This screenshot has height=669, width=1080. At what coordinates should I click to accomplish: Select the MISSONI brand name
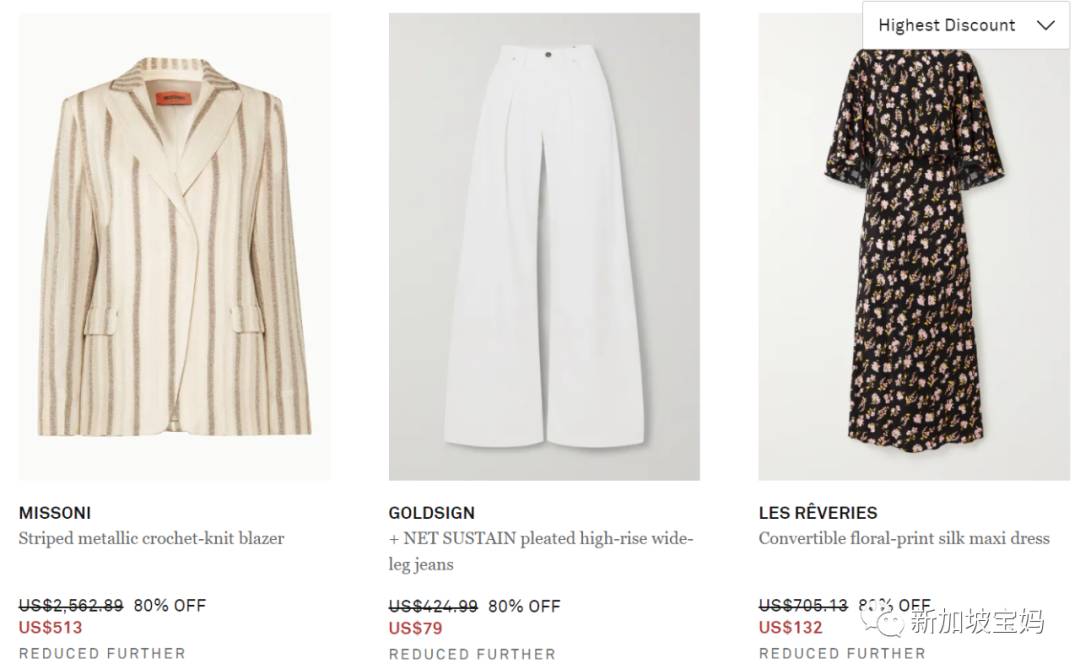coord(55,512)
